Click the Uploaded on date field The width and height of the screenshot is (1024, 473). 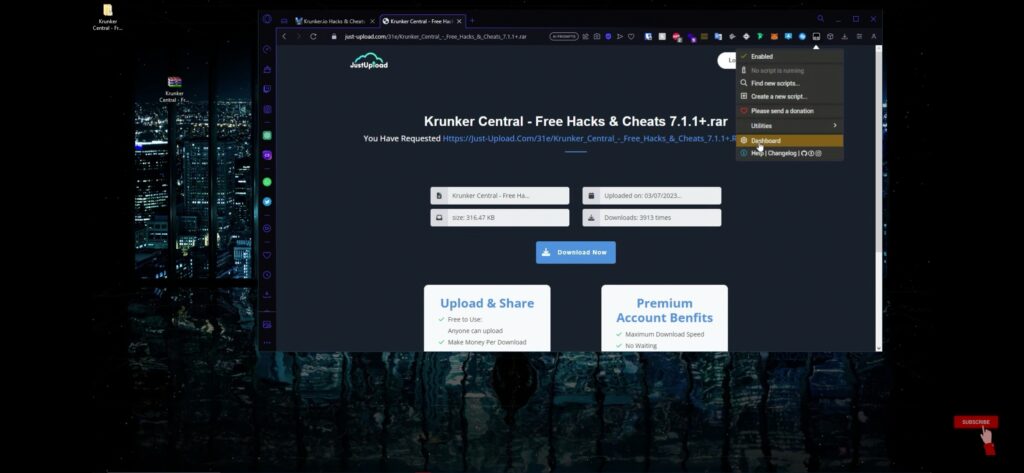tap(652, 195)
